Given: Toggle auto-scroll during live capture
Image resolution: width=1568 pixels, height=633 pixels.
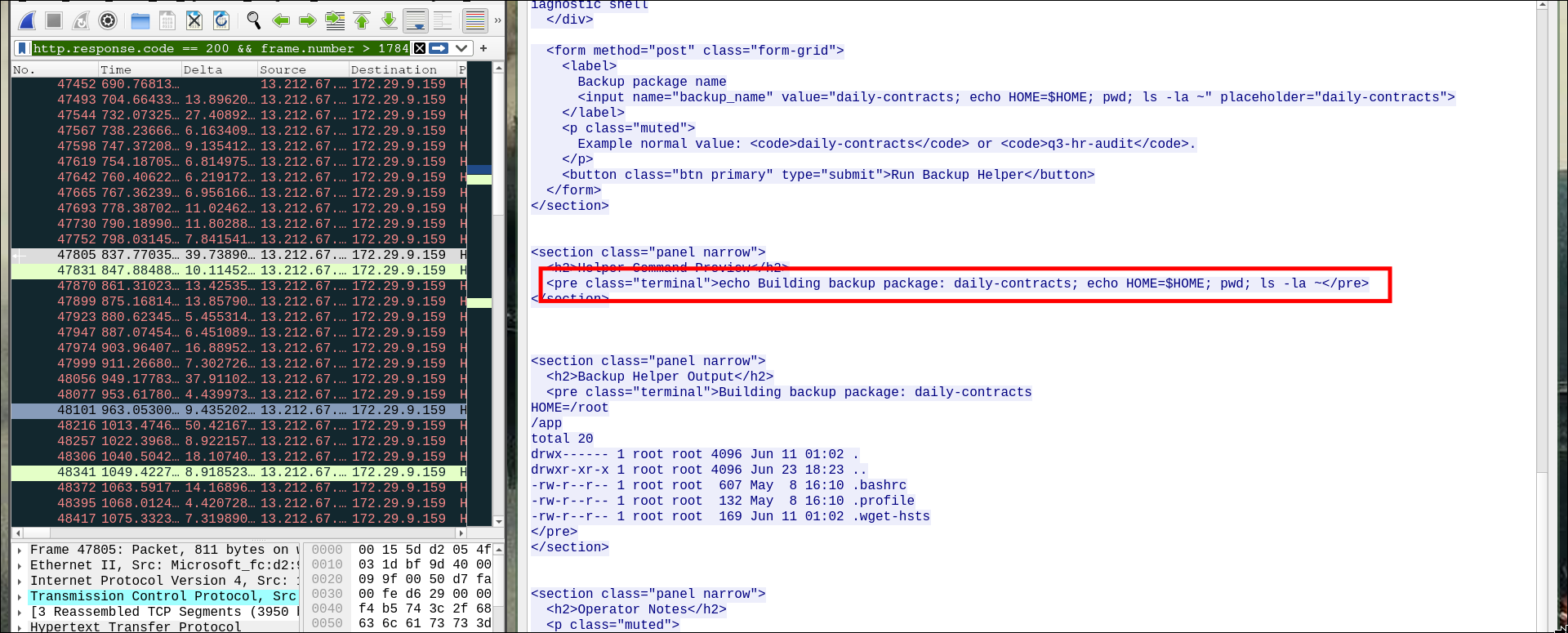Looking at the screenshot, I should (x=416, y=20).
